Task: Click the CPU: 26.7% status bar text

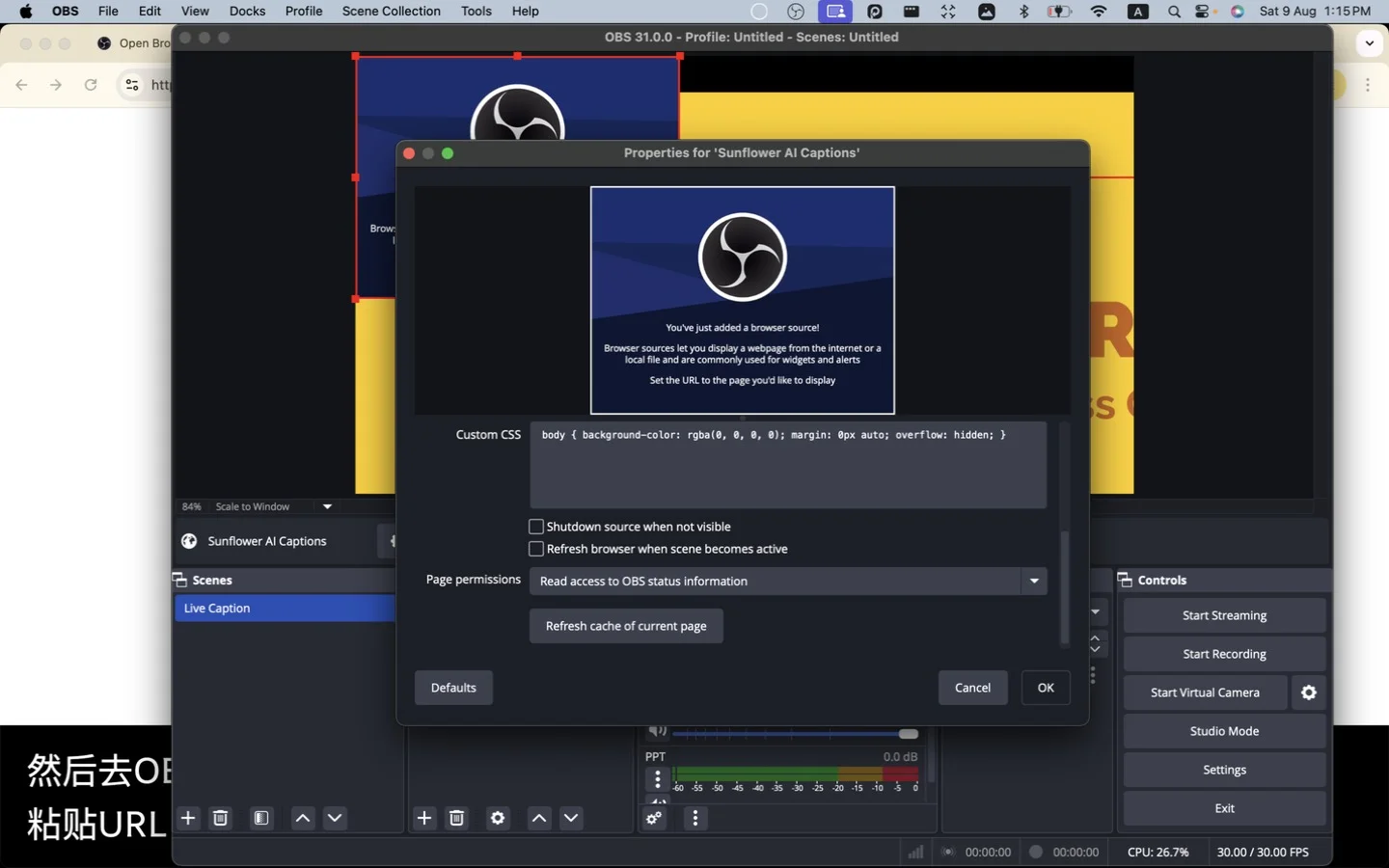Action: pyautogui.click(x=1157, y=852)
